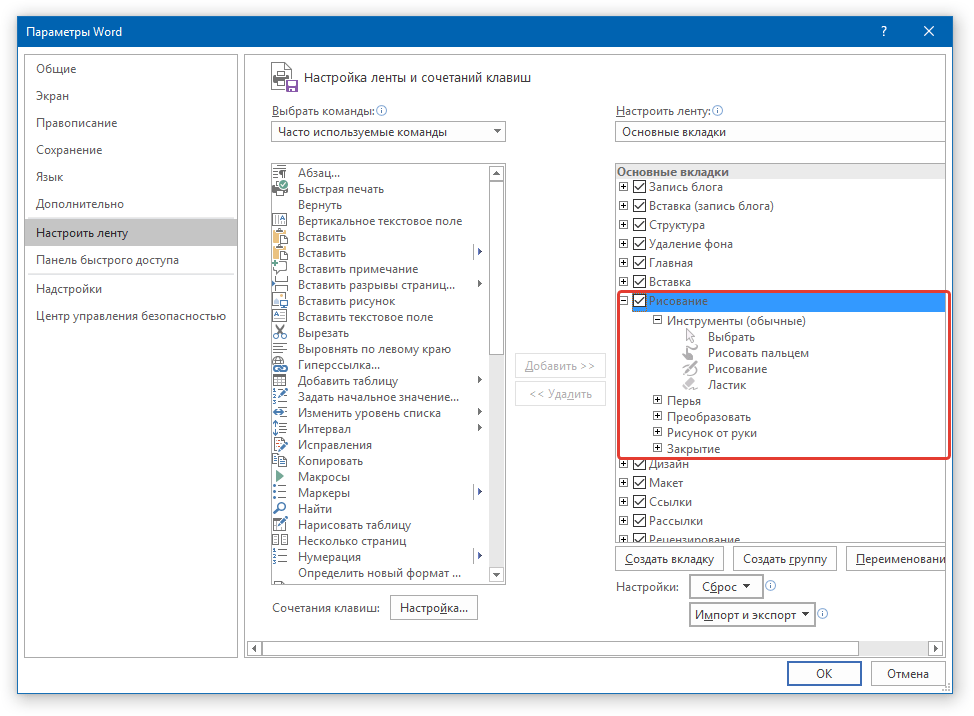Open the Панель быстрого доступа section
The width and height of the screenshot is (974, 716).
tap(108, 260)
